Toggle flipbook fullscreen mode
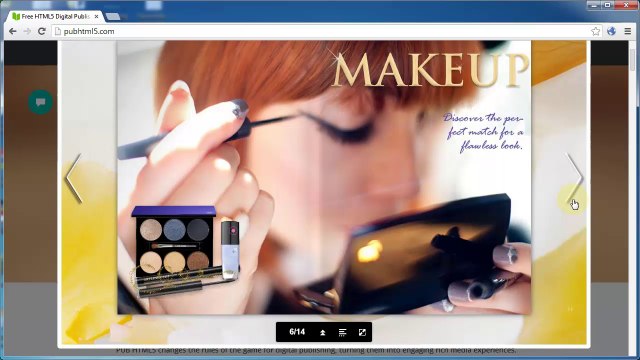 tap(362, 333)
